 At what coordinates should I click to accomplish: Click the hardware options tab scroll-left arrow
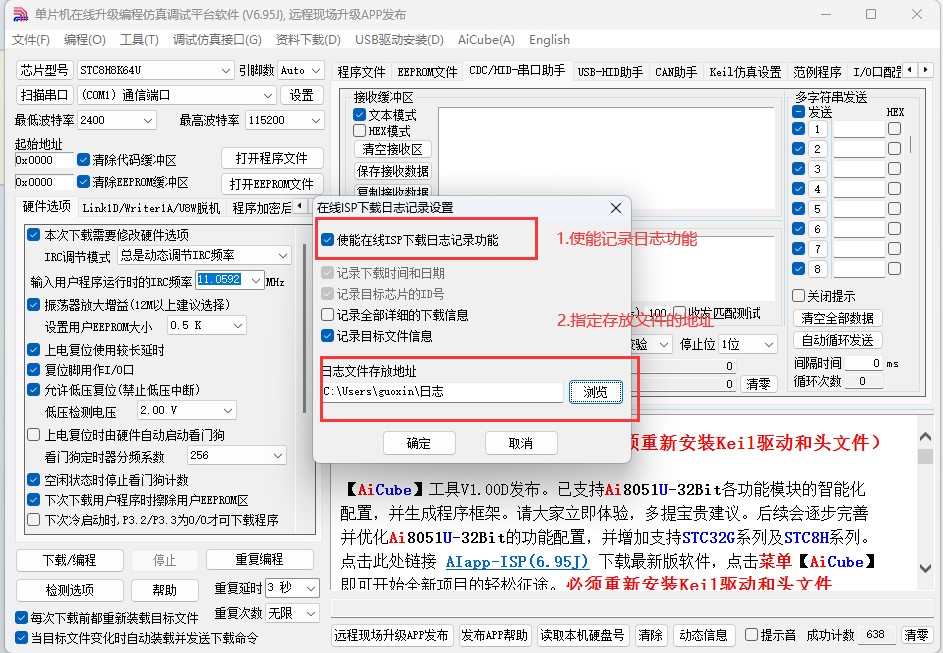(x=299, y=207)
